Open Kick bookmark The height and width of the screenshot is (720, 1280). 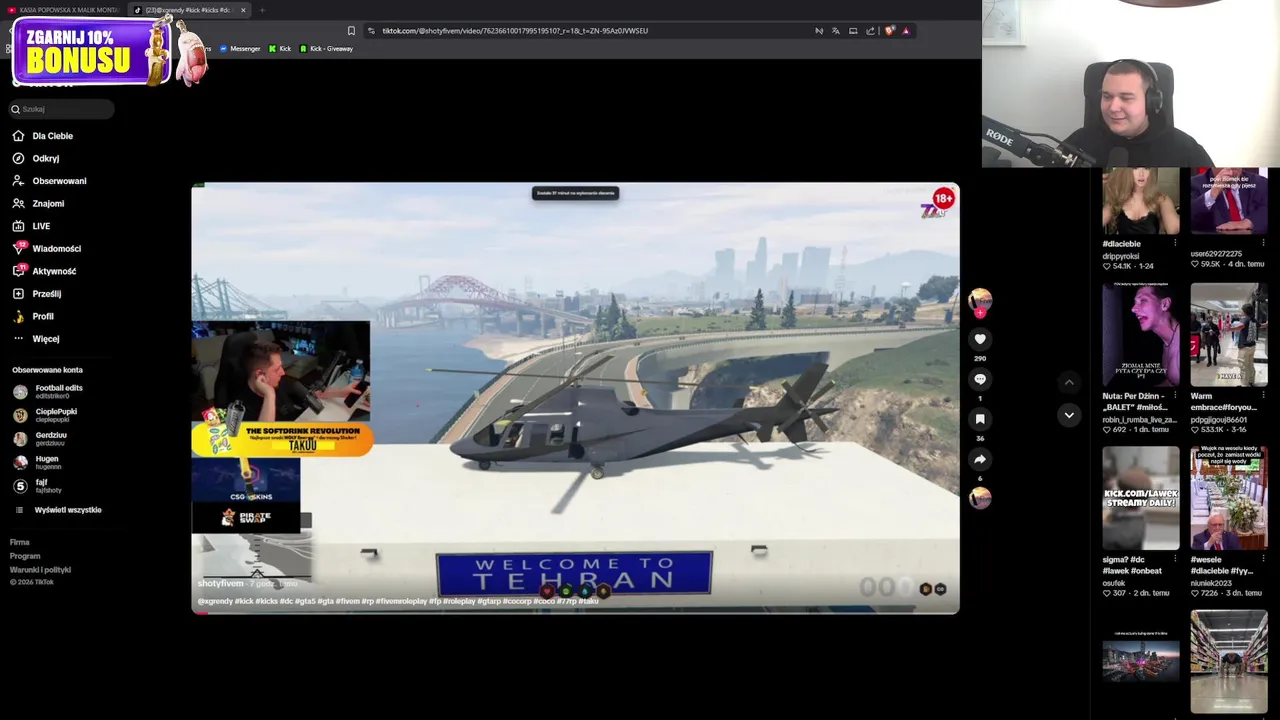point(280,48)
